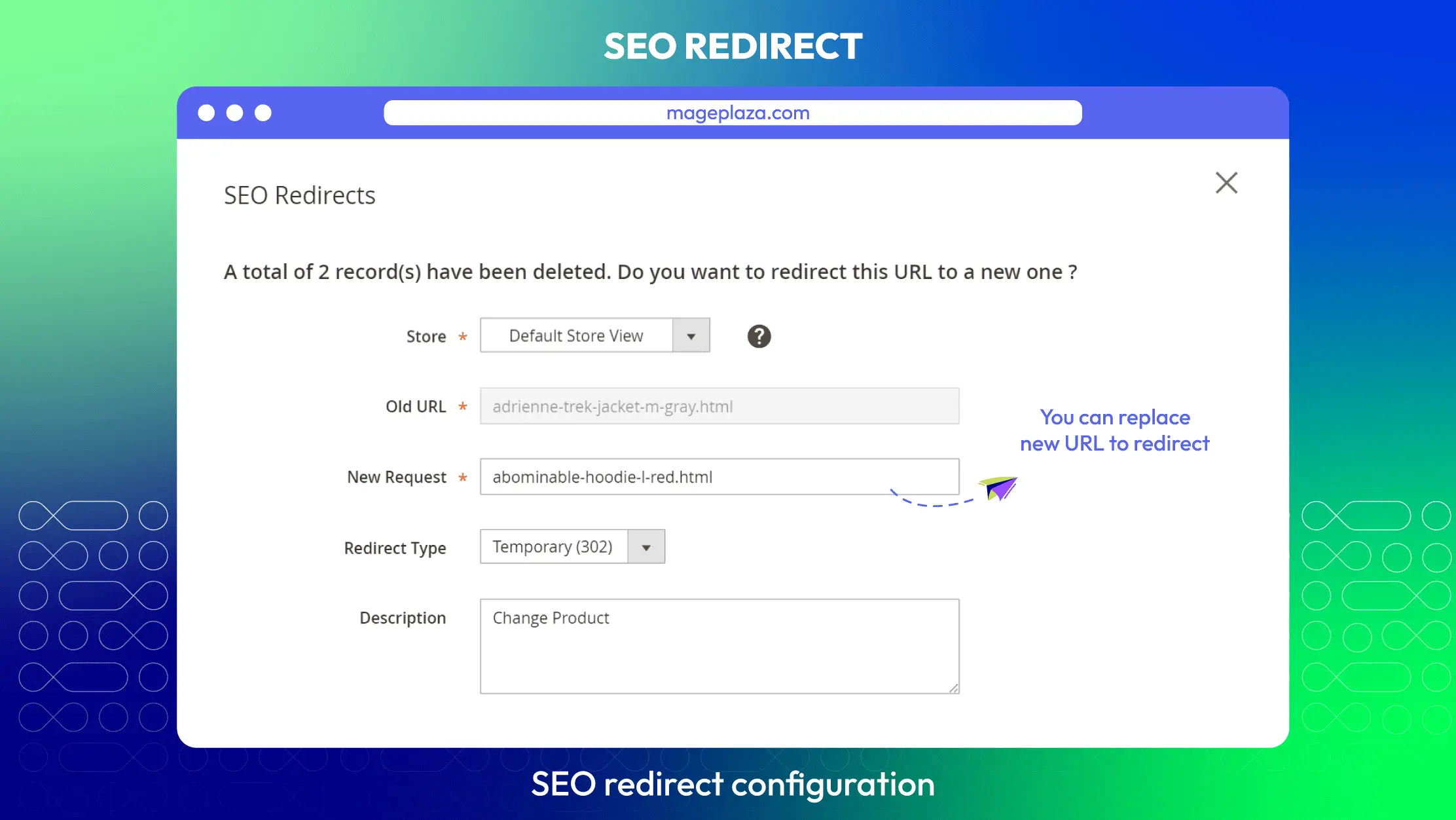Expand the Default Store View dropdown arrow
Screen dimensions: 1456x820
click(691, 336)
